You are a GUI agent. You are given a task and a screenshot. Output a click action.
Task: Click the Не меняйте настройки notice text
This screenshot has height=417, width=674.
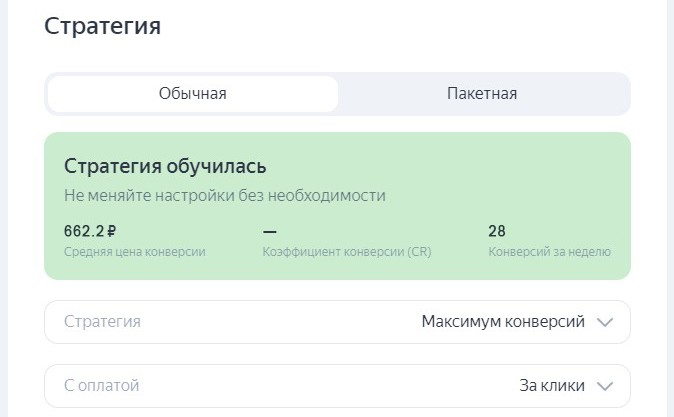pyautogui.click(x=224, y=196)
